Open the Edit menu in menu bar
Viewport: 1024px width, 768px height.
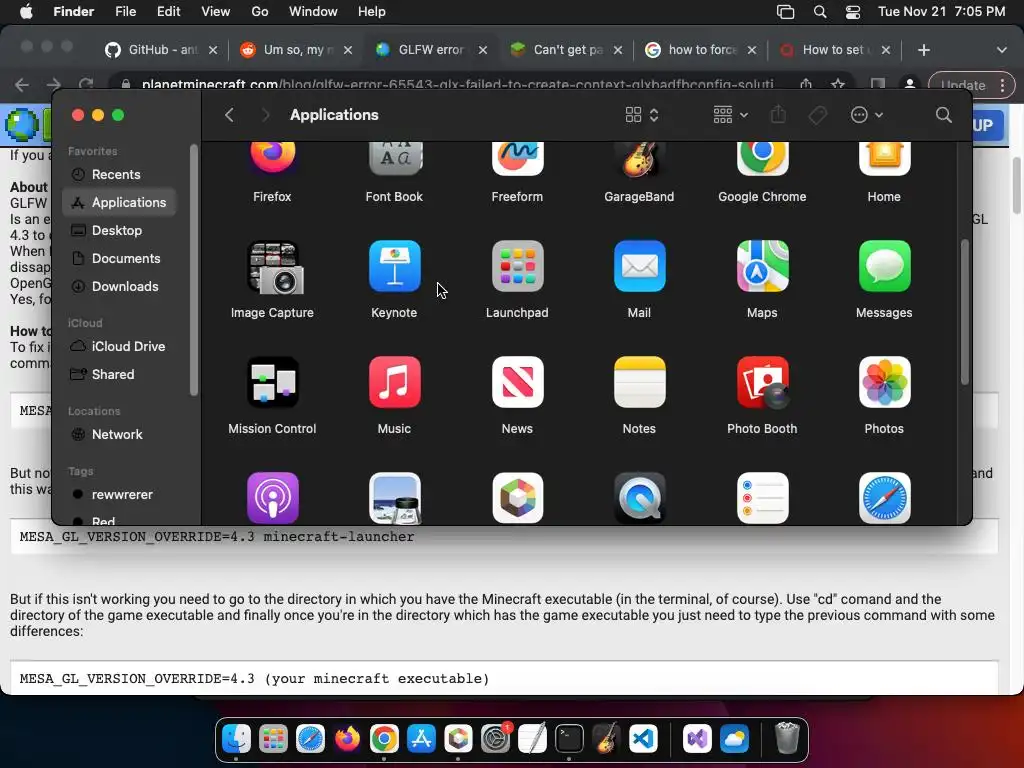click(168, 12)
